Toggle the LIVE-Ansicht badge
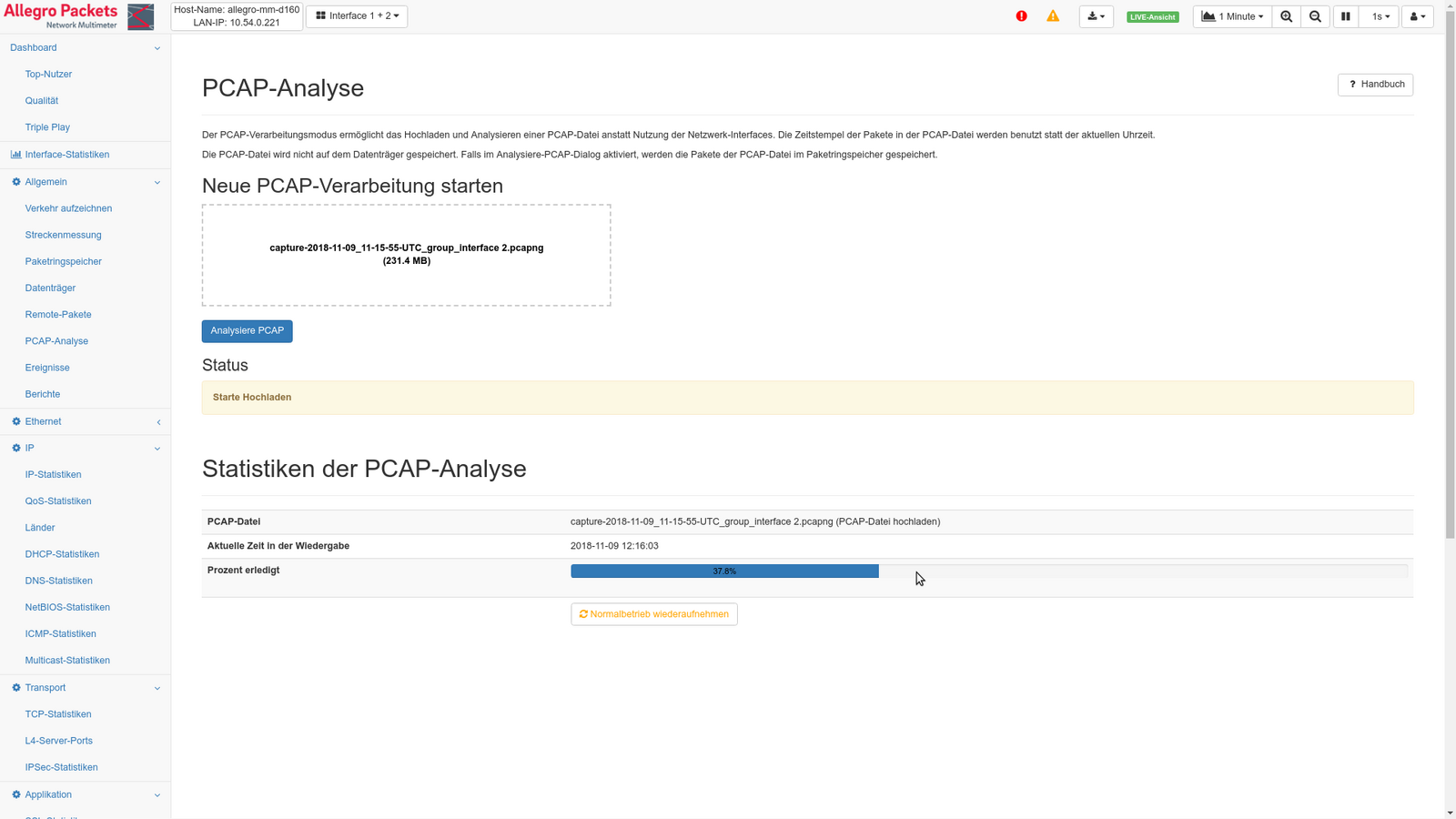 coord(1152,17)
